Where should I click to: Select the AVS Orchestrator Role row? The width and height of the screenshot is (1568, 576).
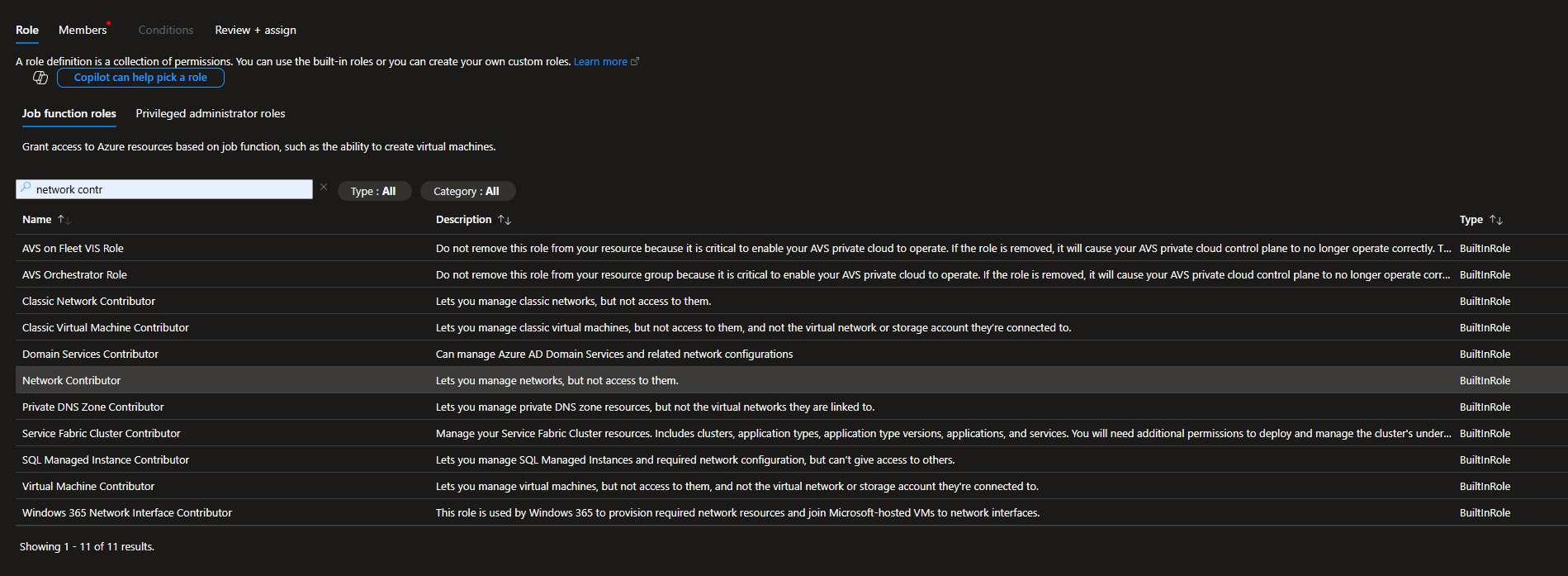75,274
